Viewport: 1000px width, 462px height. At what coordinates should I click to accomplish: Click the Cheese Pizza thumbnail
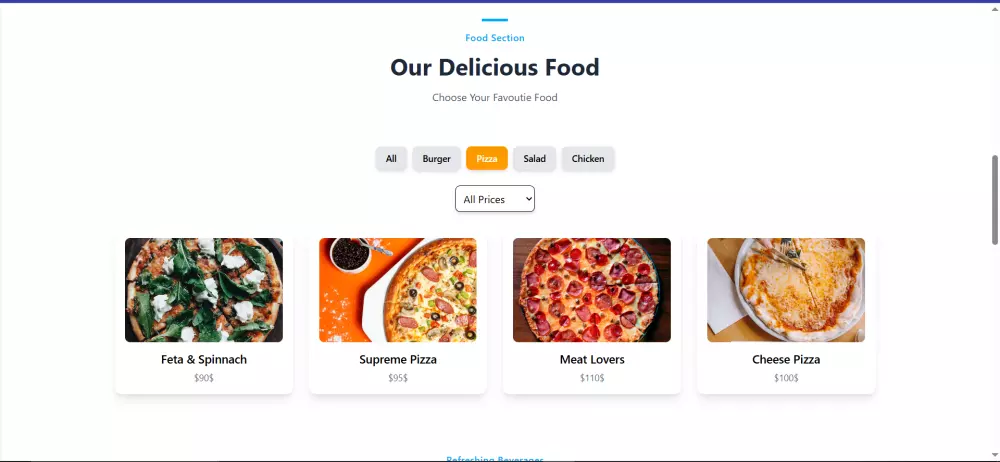click(786, 290)
